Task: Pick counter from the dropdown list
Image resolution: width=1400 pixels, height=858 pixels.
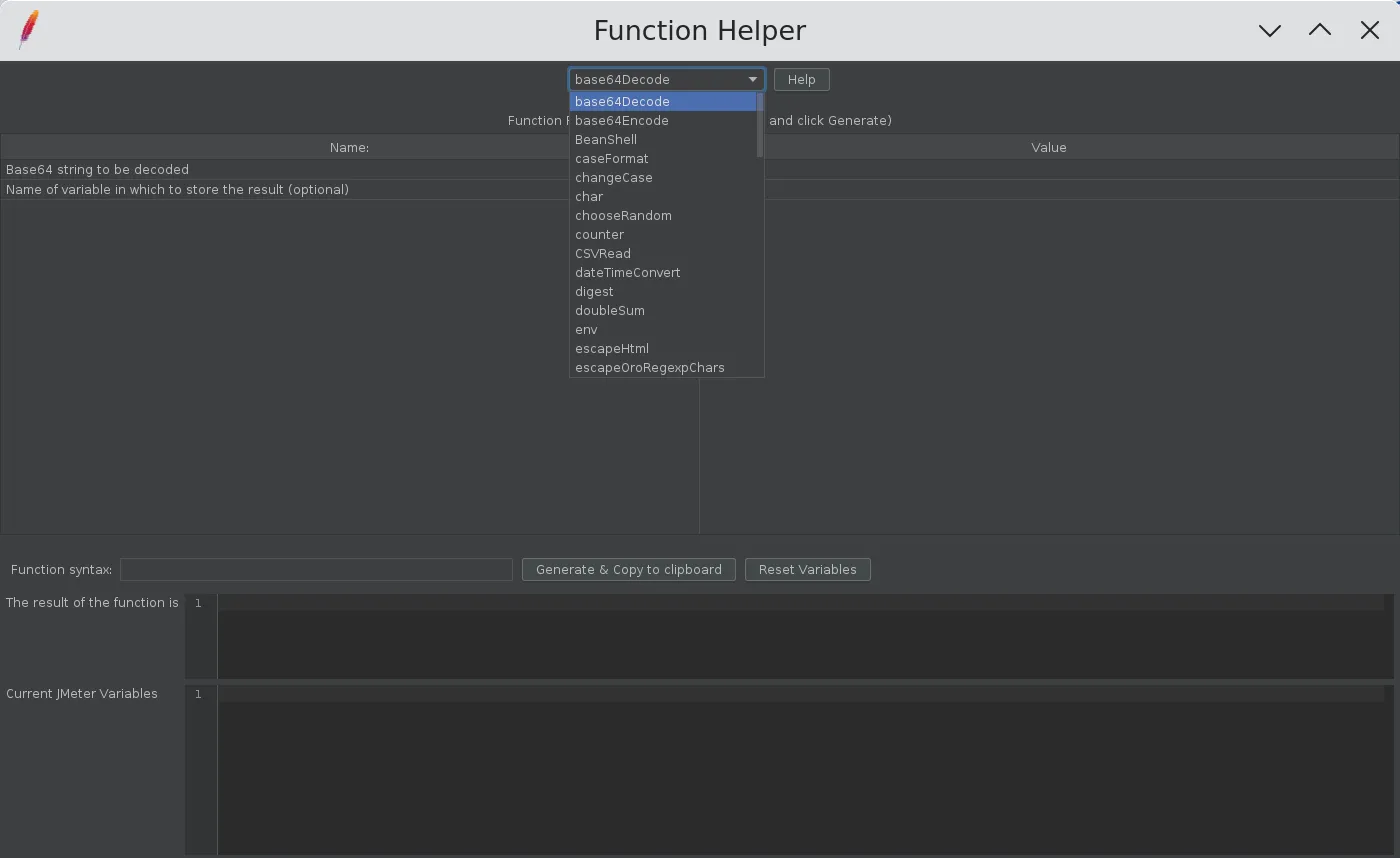Action: 663,235
